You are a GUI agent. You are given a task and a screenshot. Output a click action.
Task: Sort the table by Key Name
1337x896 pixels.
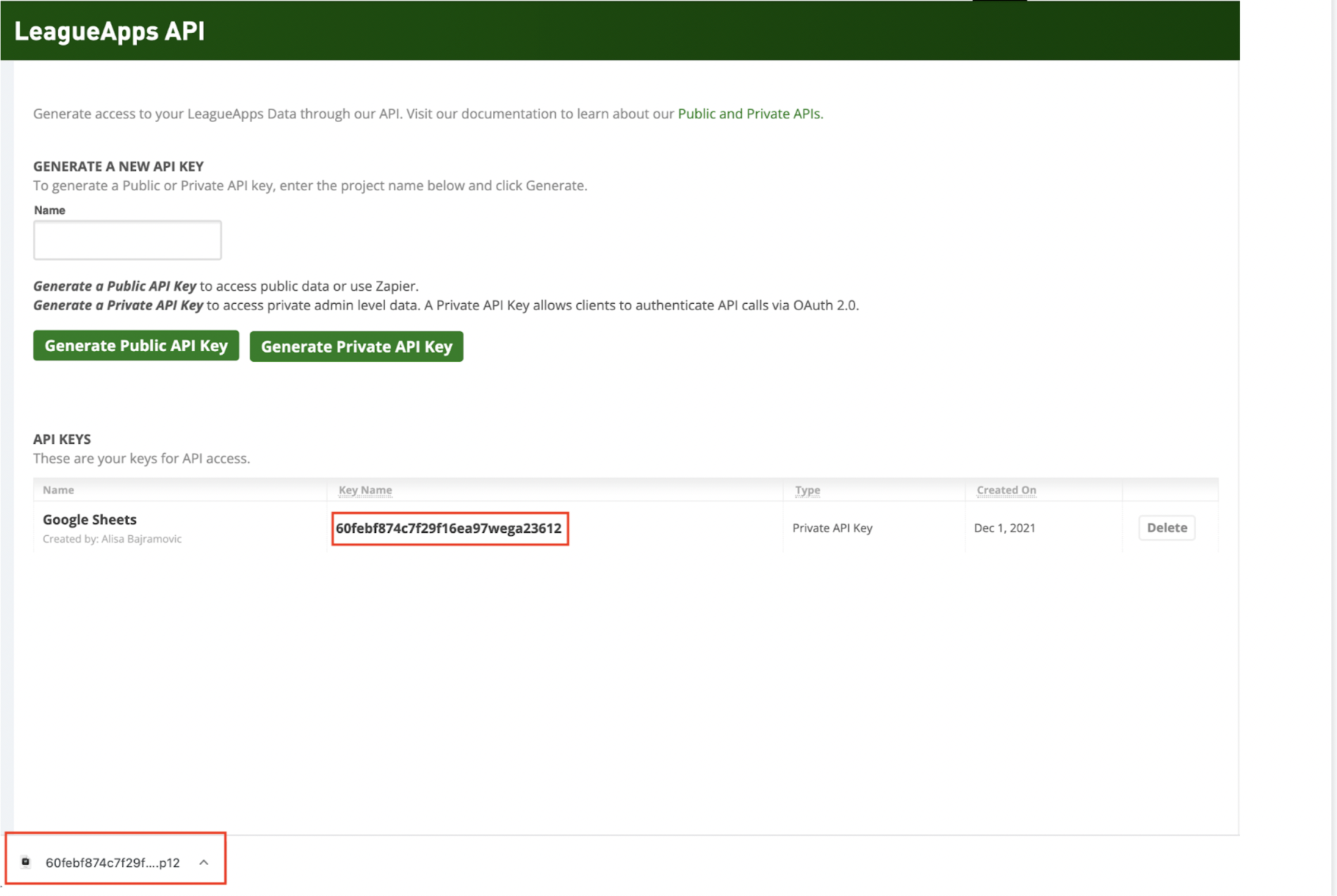coord(364,490)
